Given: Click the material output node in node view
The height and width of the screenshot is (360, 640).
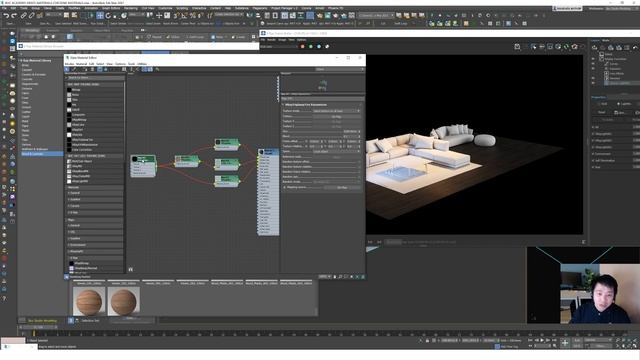Looking at the screenshot, I should point(269,192).
